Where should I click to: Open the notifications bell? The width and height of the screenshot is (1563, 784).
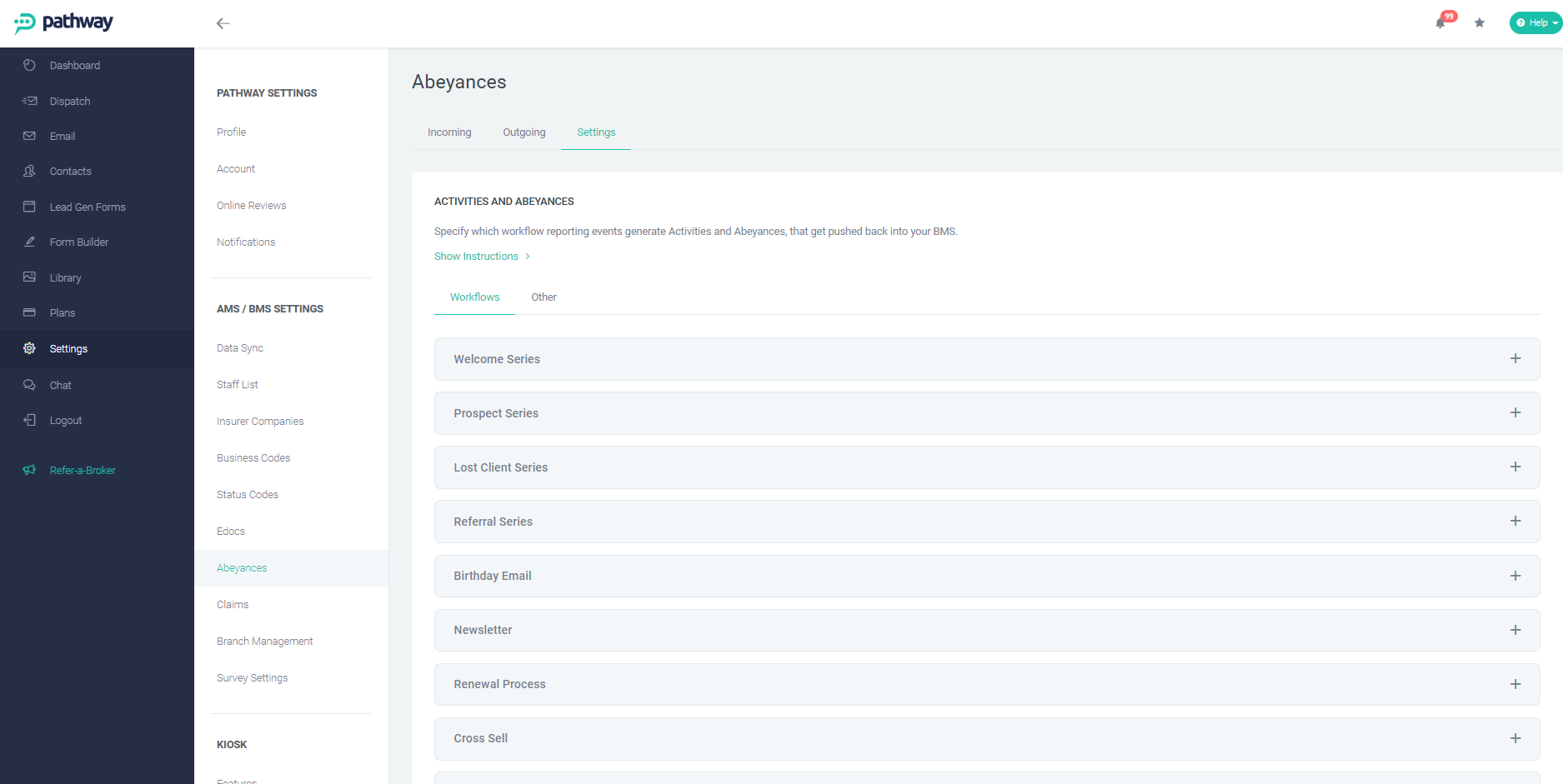(1441, 22)
